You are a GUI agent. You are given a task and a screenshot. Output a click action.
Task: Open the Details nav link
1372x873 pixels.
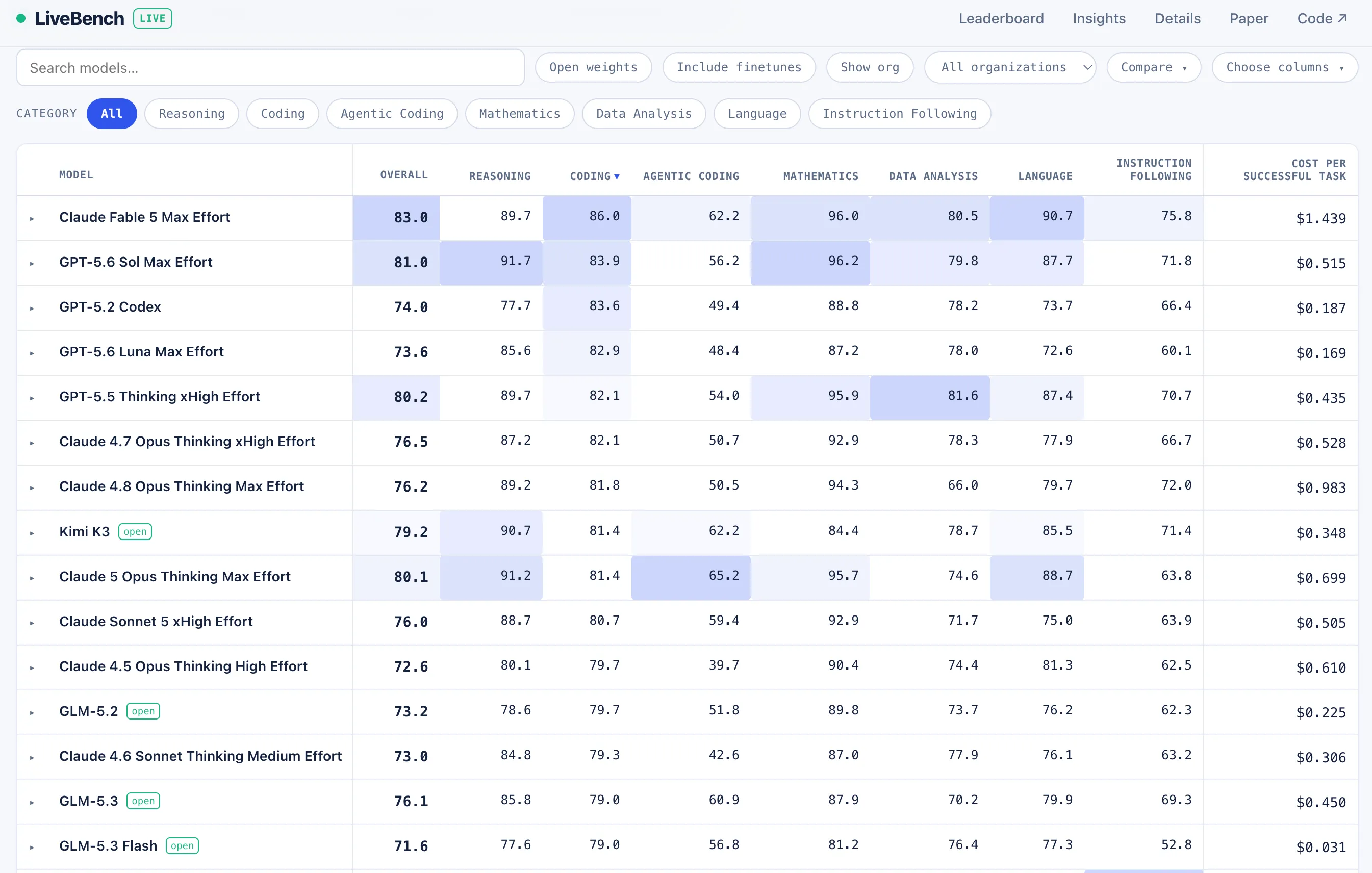click(x=1177, y=19)
